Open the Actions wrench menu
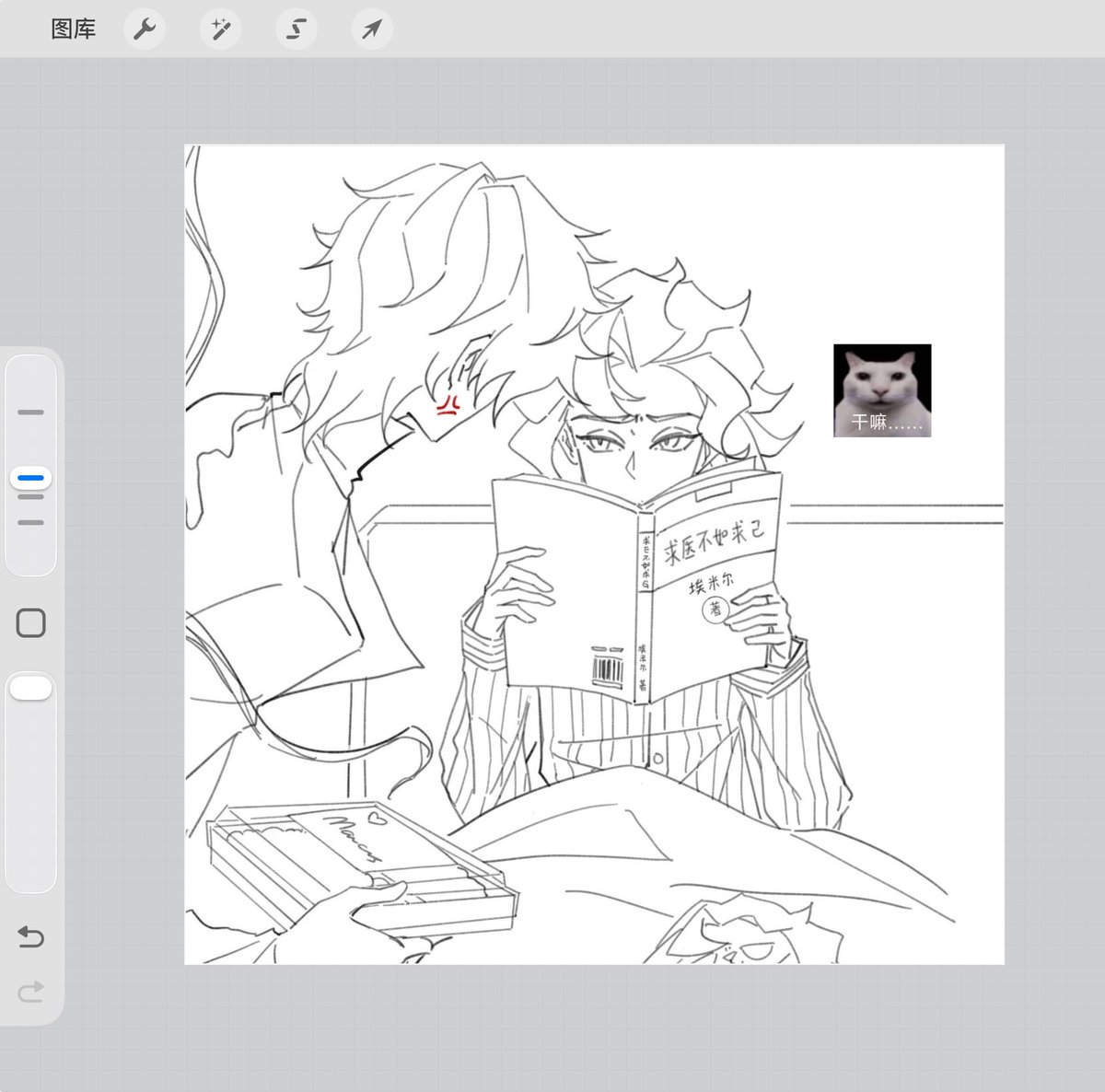This screenshot has width=1105, height=1092. point(145,29)
